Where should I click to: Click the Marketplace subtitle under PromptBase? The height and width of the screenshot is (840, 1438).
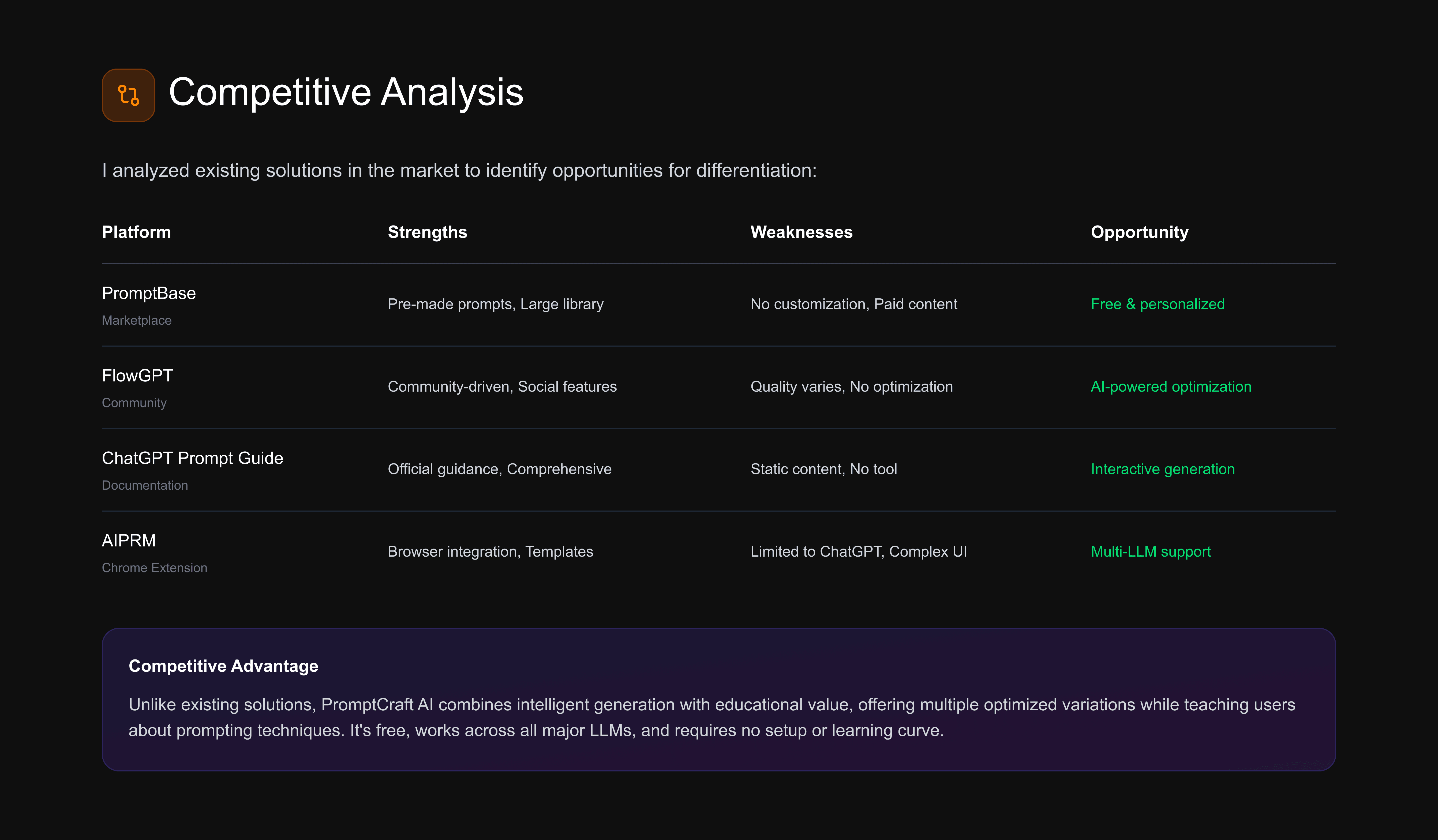coord(136,321)
